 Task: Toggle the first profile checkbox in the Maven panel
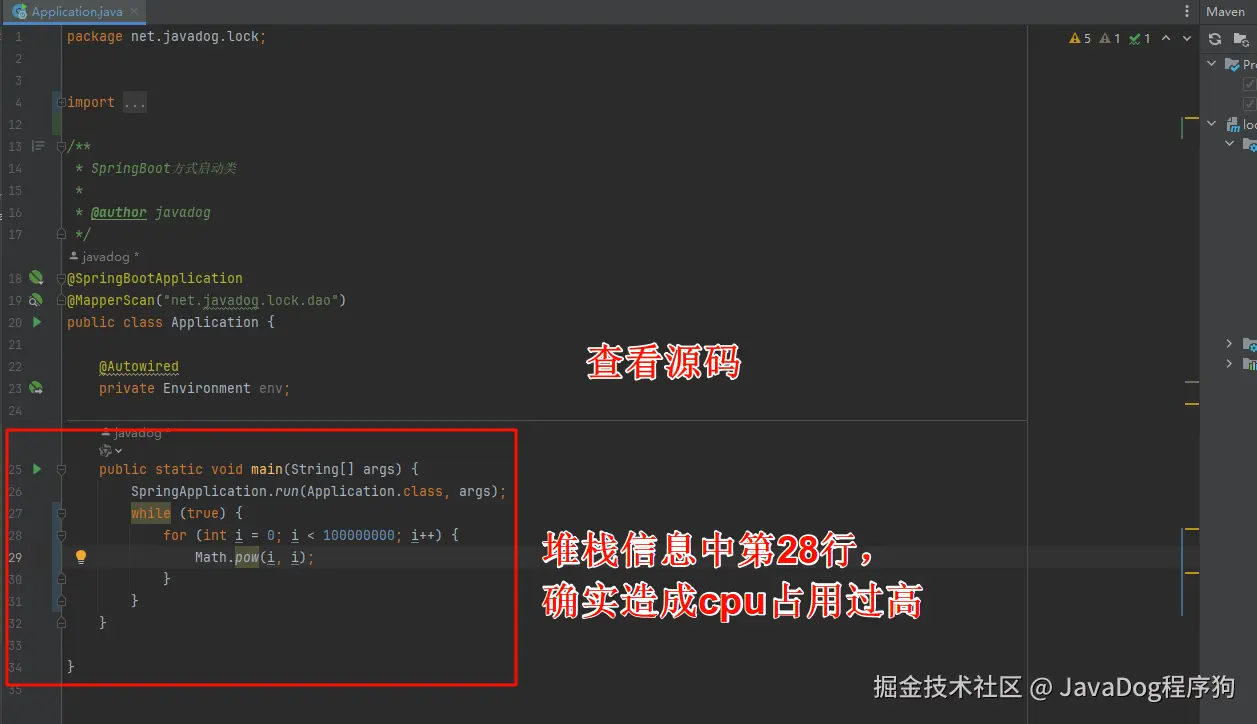click(x=1249, y=84)
